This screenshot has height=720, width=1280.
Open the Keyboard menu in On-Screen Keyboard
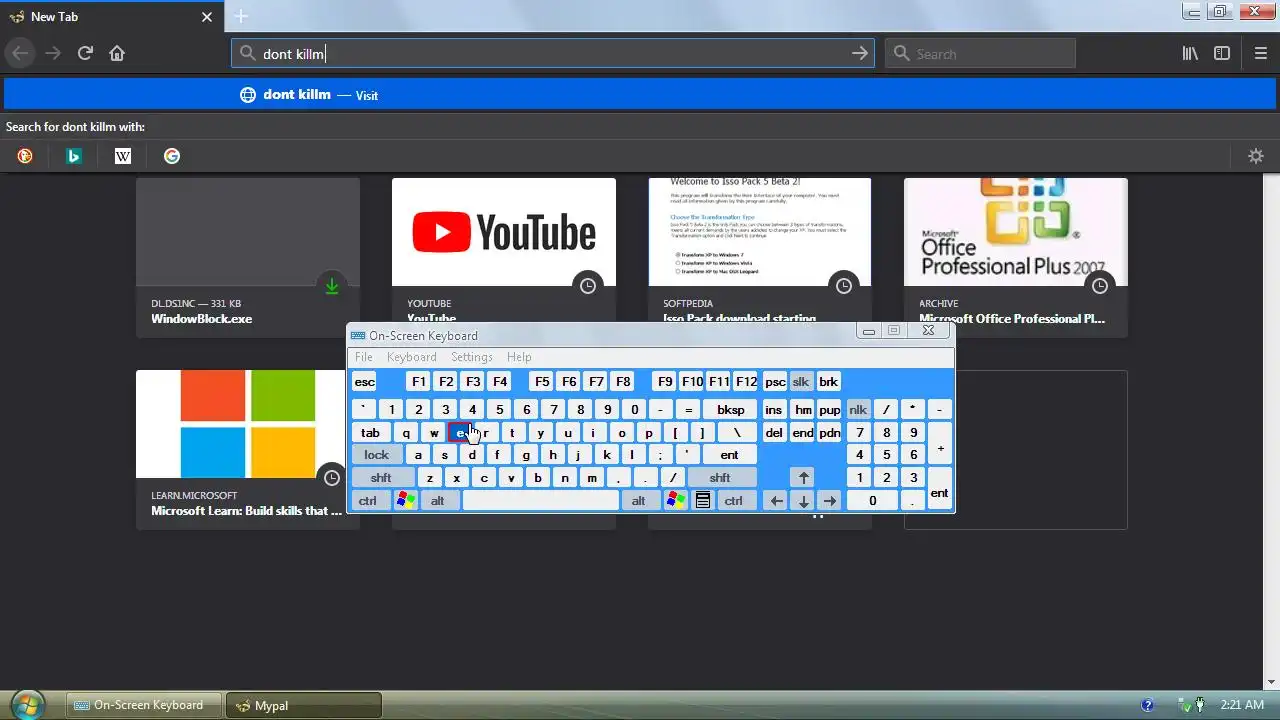click(x=412, y=357)
